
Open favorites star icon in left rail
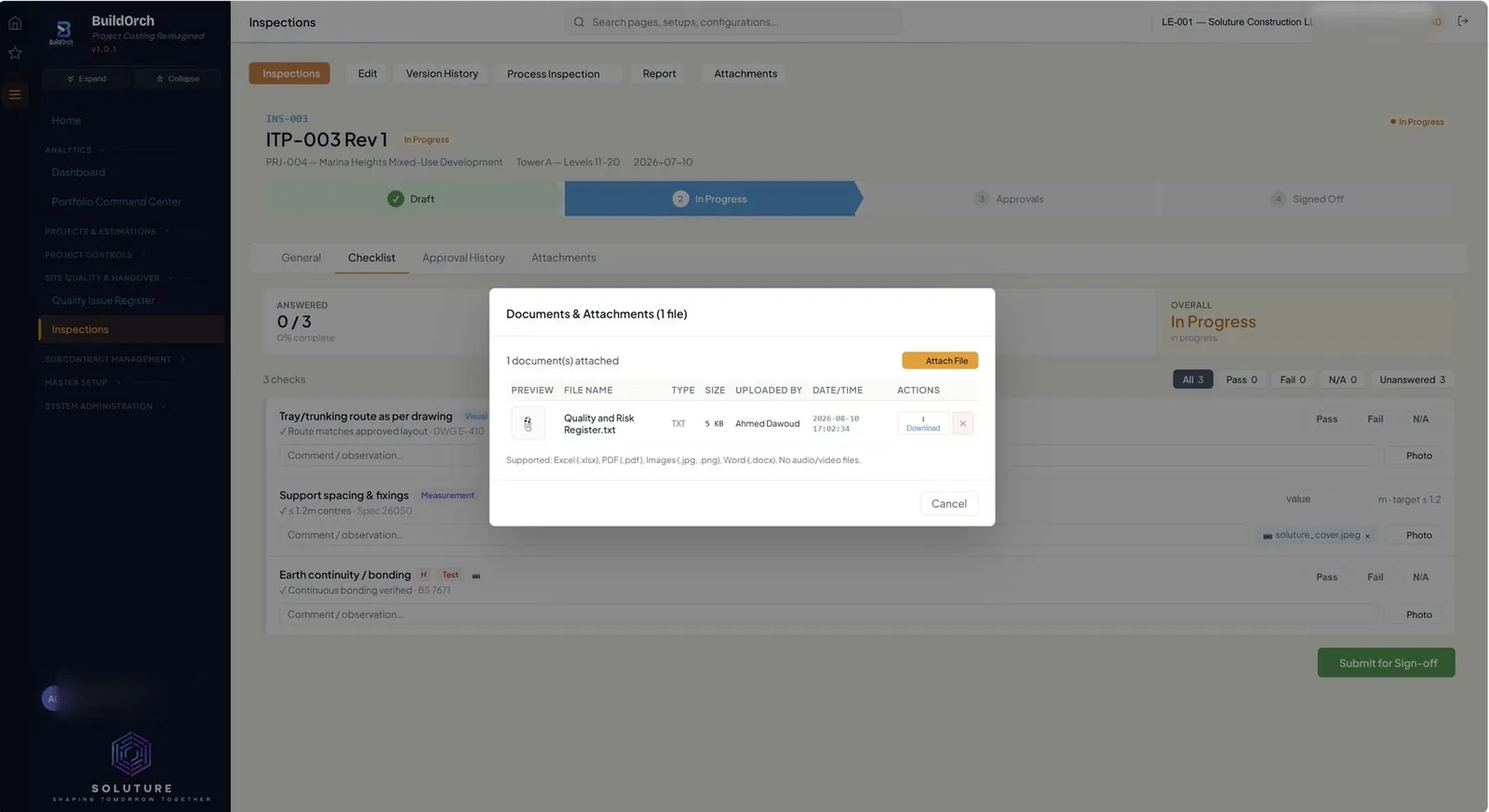click(15, 53)
